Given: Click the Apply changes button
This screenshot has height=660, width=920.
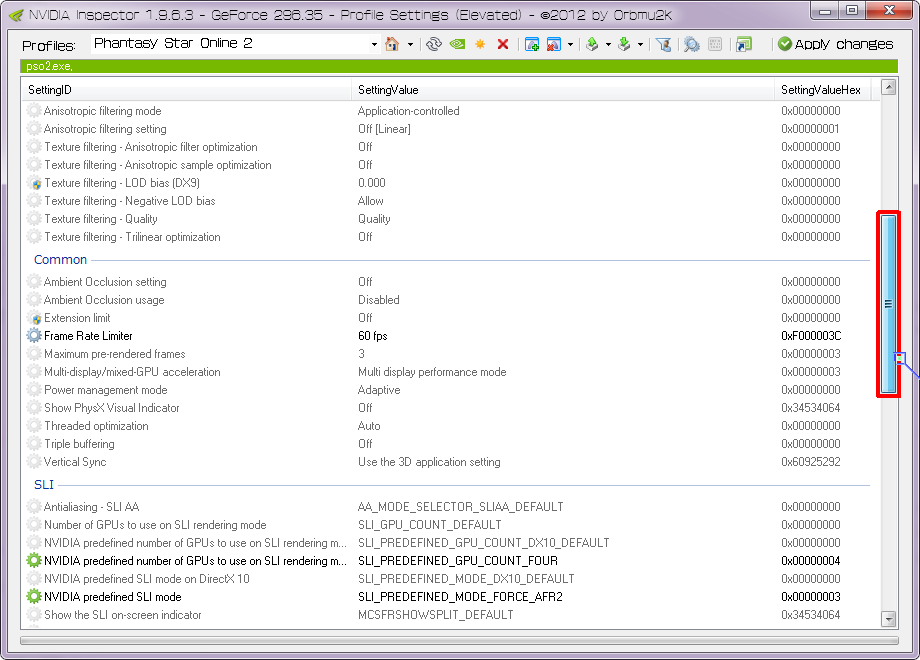Looking at the screenshot, I should click(836, 44).
